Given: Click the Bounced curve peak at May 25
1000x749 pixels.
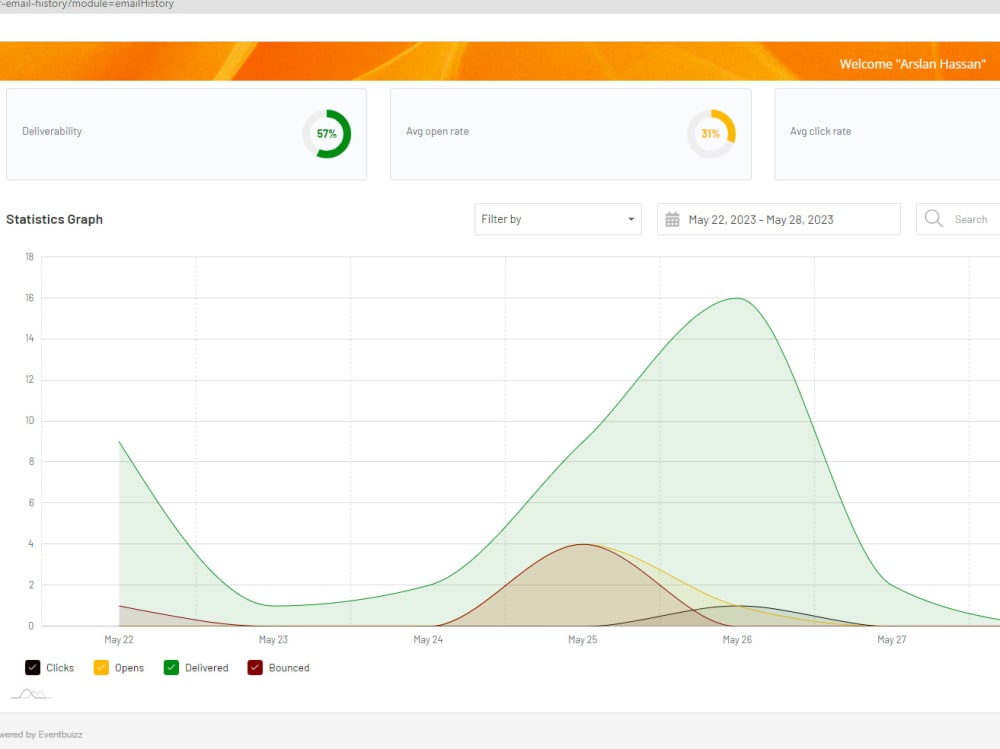Looking at the screenshot, I should (x=582, y=544).
